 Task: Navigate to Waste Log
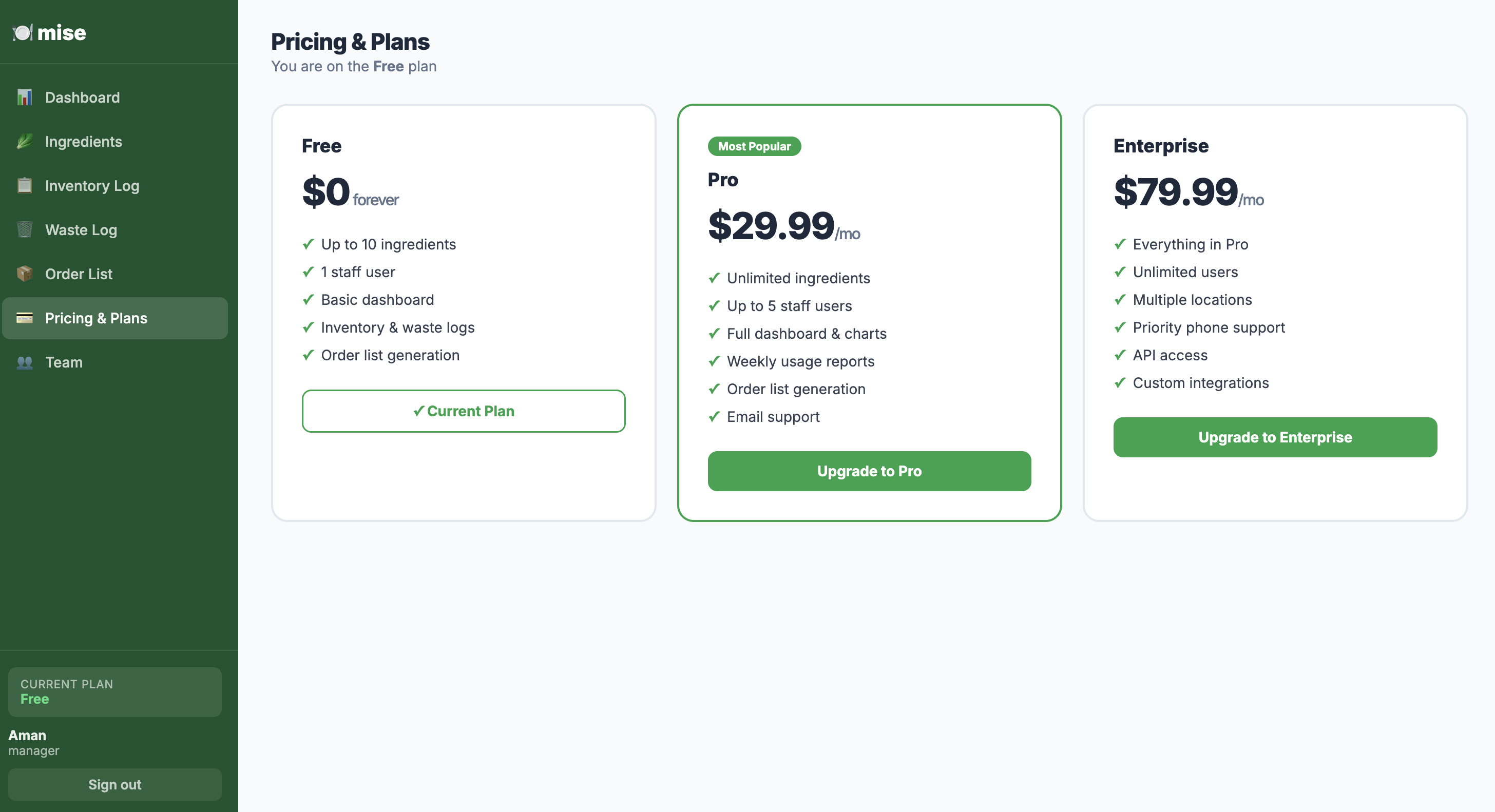pos(81,230)
